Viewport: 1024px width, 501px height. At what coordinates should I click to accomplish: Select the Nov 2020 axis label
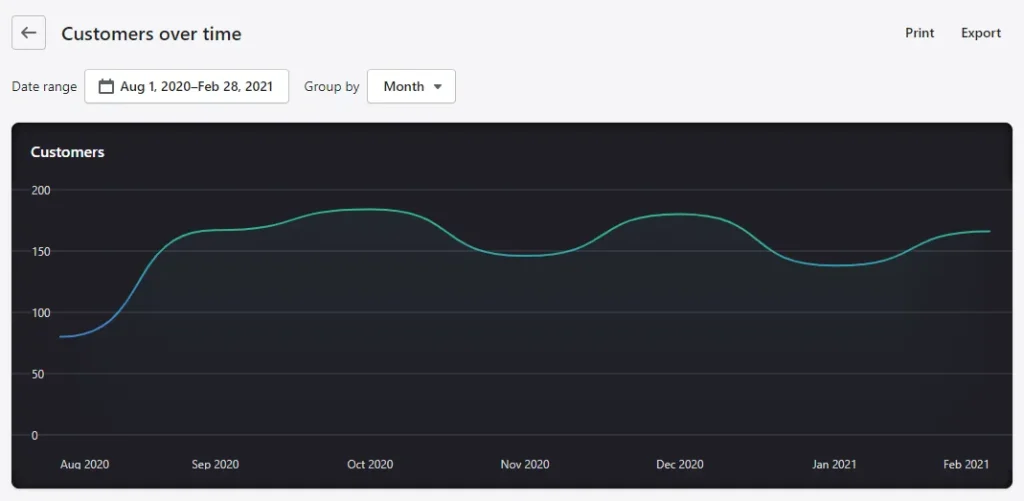[525, 464]
